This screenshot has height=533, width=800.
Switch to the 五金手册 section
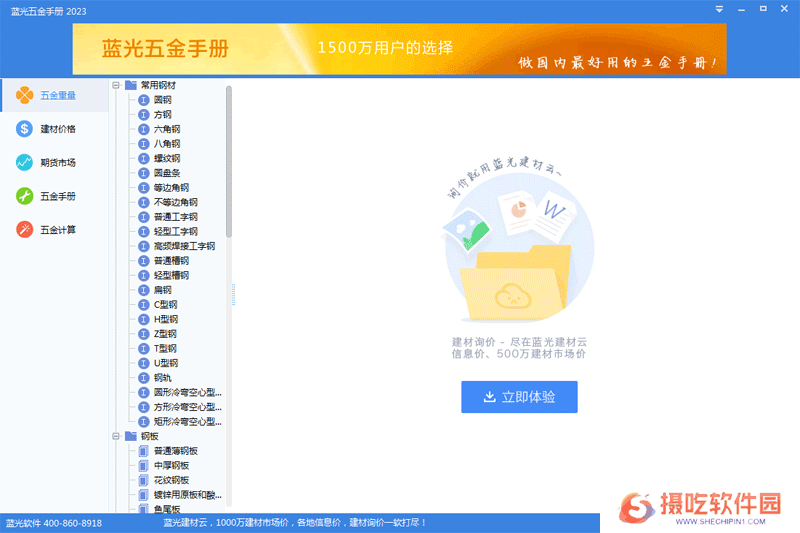click(55, 196)
